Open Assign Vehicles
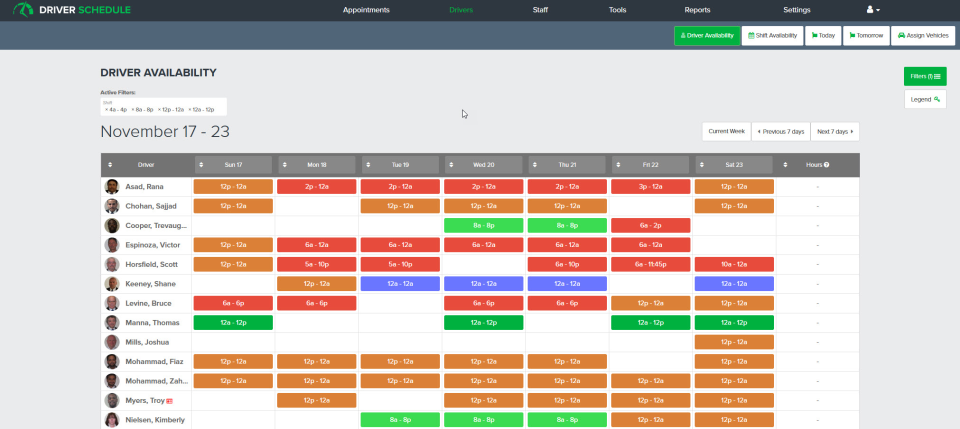960x429 pixels. pyautogui.click(x=923, y=35)
